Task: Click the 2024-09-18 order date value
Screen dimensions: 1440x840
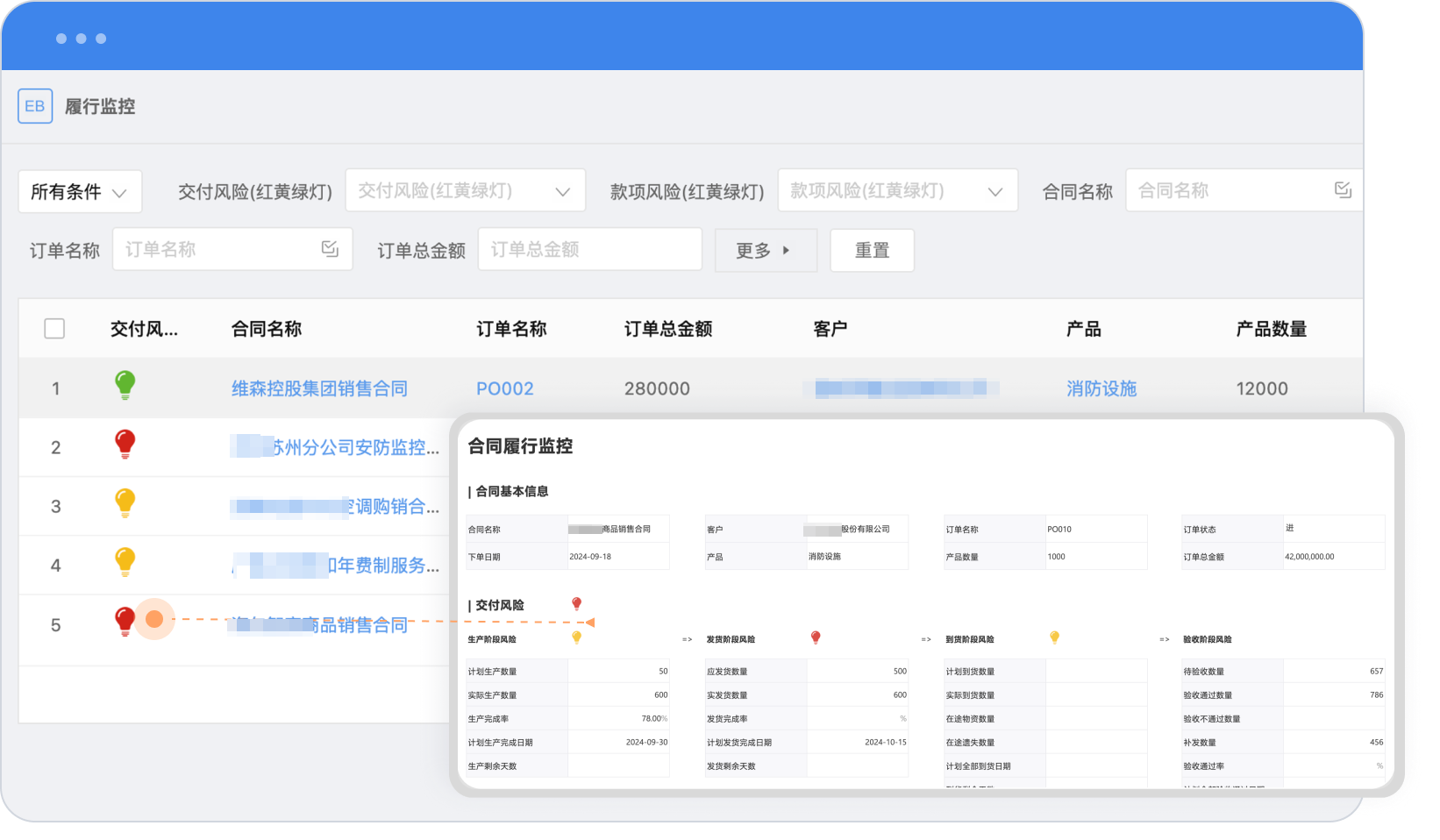Action: [590, 556]
